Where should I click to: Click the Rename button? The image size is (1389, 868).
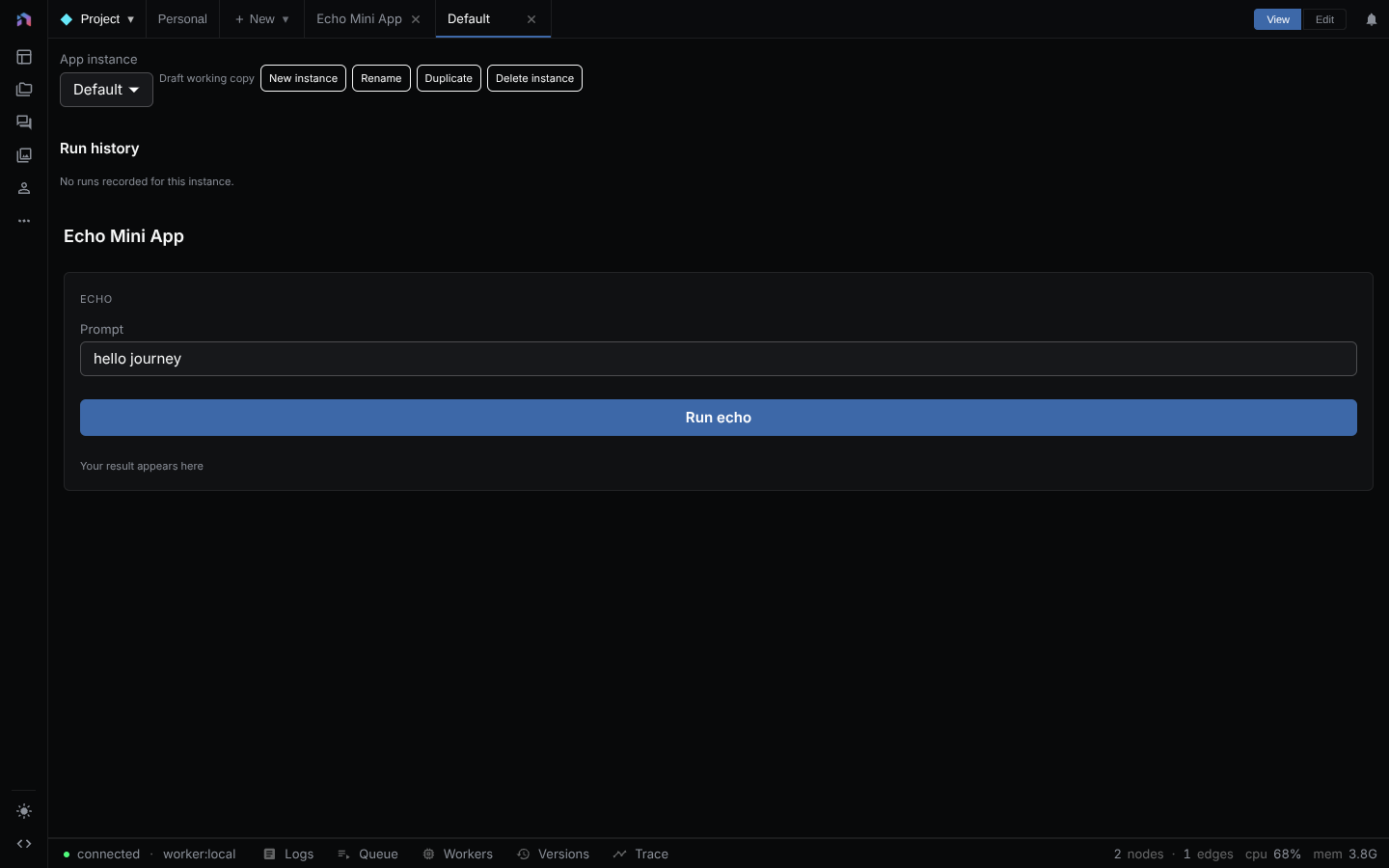[381, 78]
